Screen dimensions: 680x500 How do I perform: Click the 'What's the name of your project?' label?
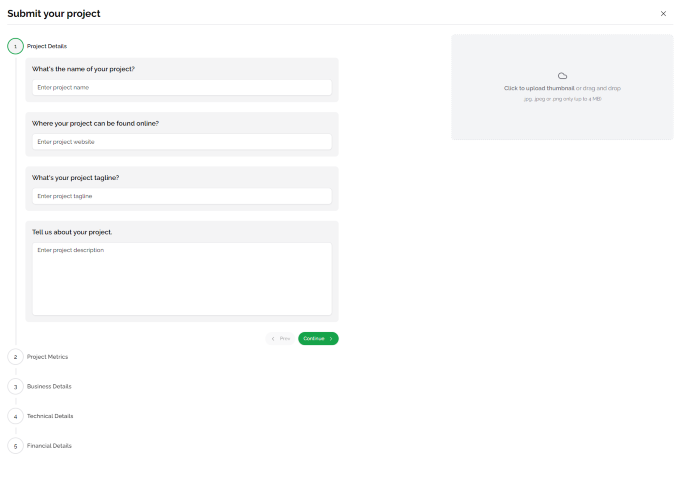pyautogui.click(x=83, y=69)
